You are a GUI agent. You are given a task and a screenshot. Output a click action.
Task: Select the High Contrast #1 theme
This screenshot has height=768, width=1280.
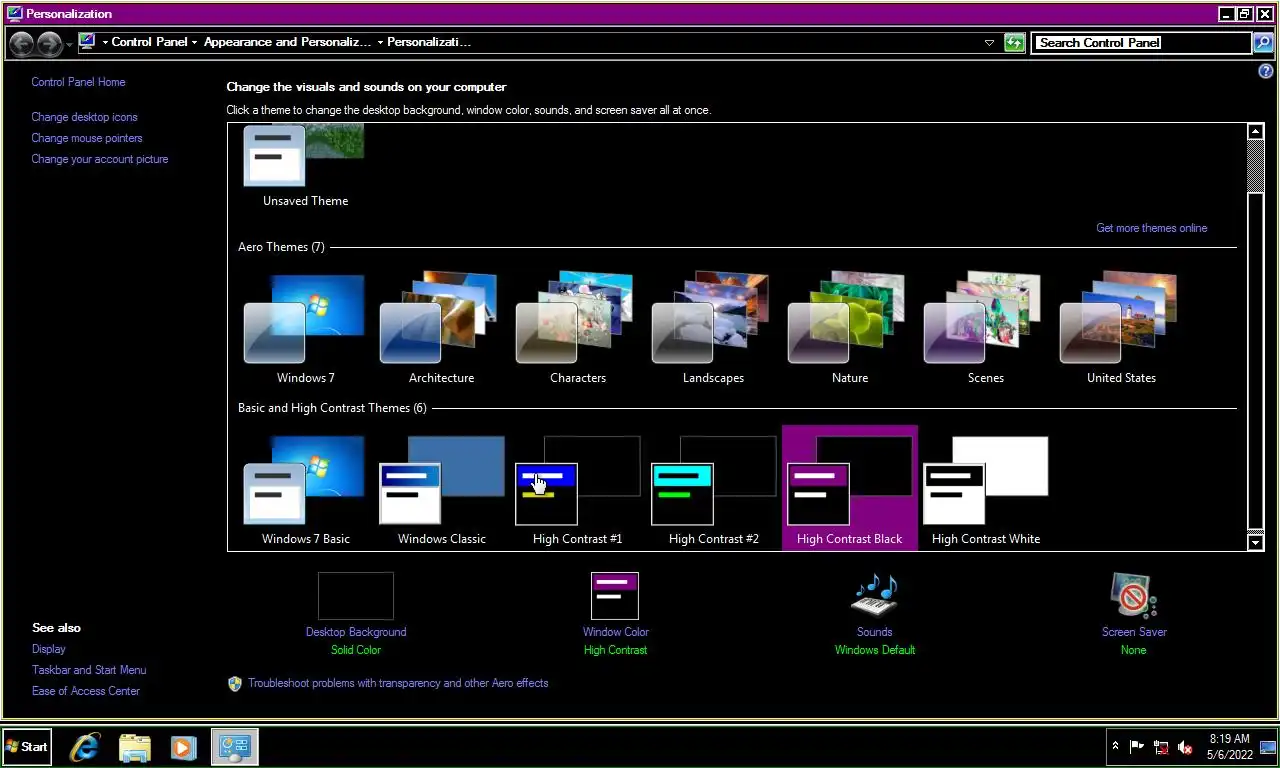pyautogui.click(x=577, y=489)
